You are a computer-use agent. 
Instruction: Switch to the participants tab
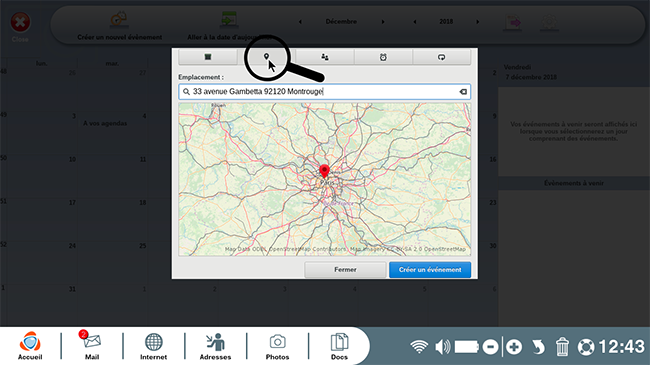point(325,57)
